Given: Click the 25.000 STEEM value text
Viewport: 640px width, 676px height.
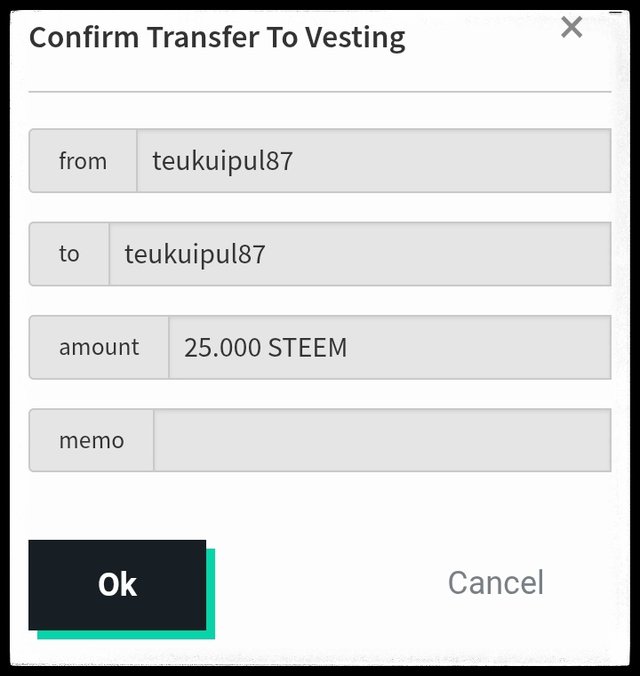Looking at the screenshot, I should click(265, 348).
